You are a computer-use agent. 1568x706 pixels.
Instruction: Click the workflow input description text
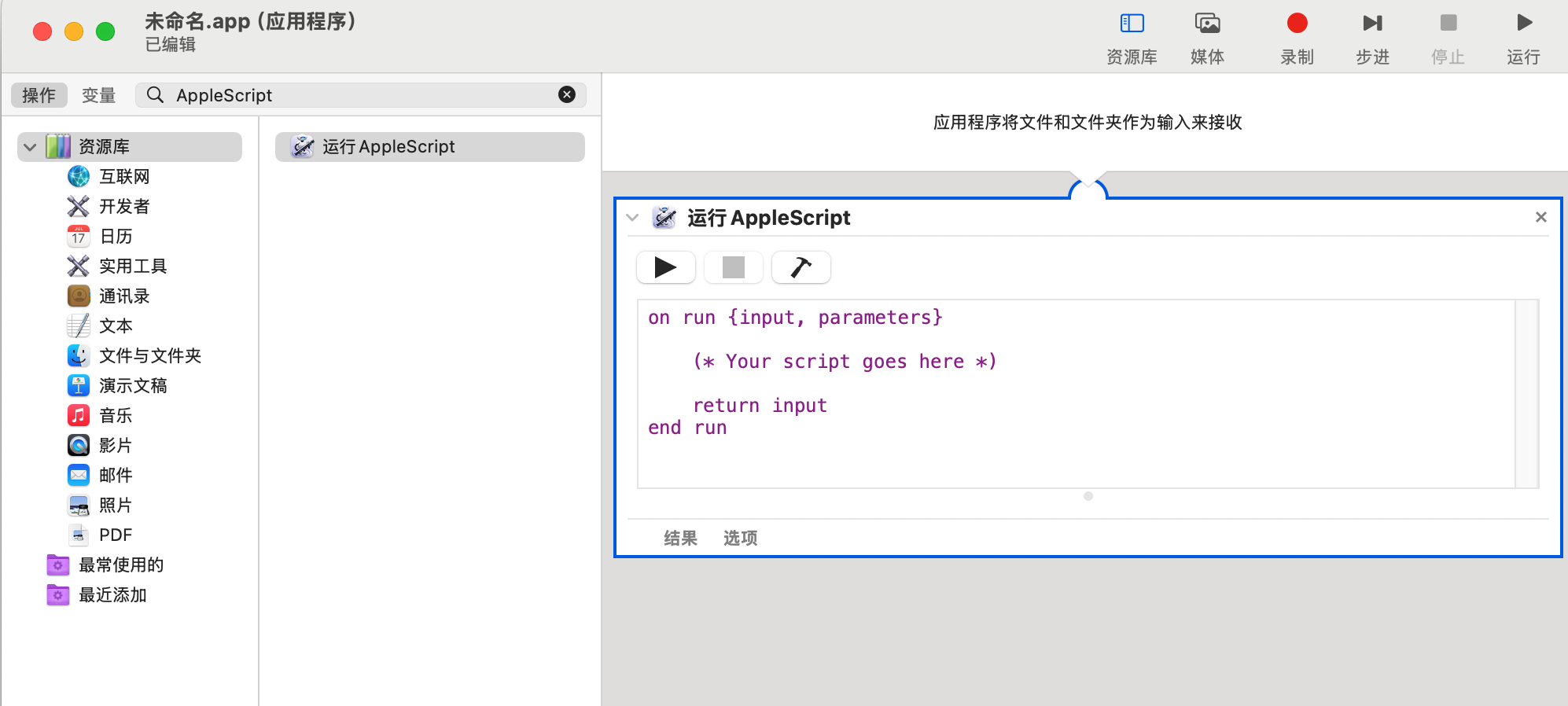tap(1088, 123)
